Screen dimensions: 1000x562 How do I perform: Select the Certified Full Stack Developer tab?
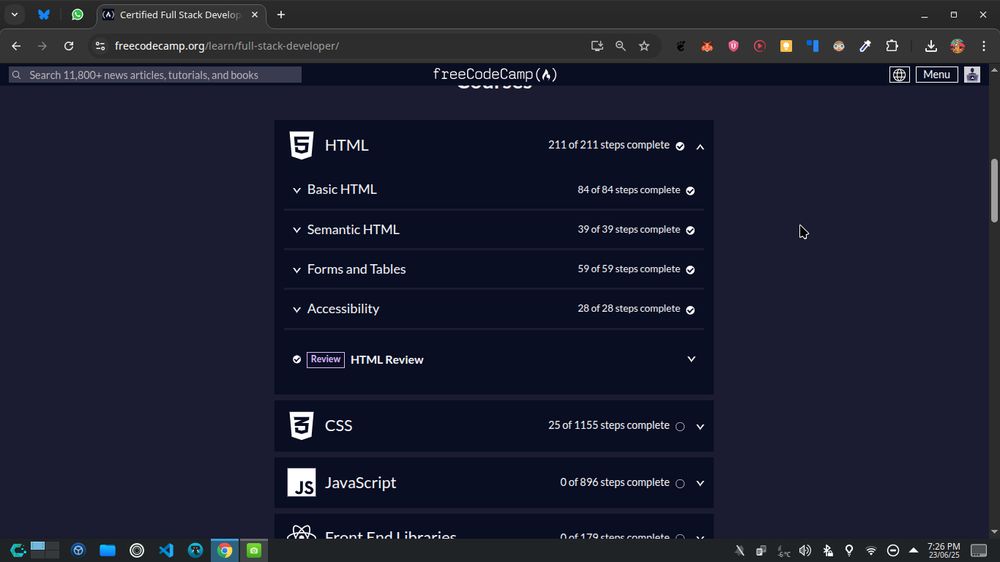pyautogui.click(x=180, y=15)
